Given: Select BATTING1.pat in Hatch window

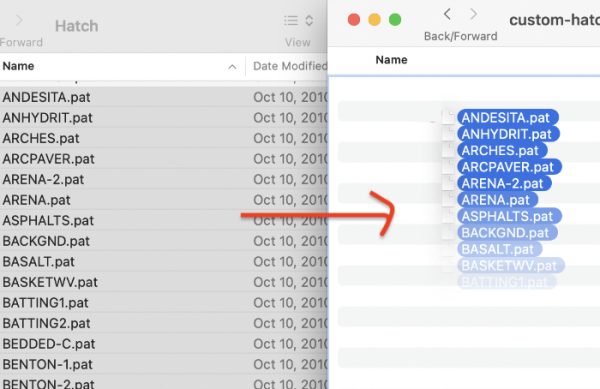Looking at the screenshot, I should click(45, 303).
